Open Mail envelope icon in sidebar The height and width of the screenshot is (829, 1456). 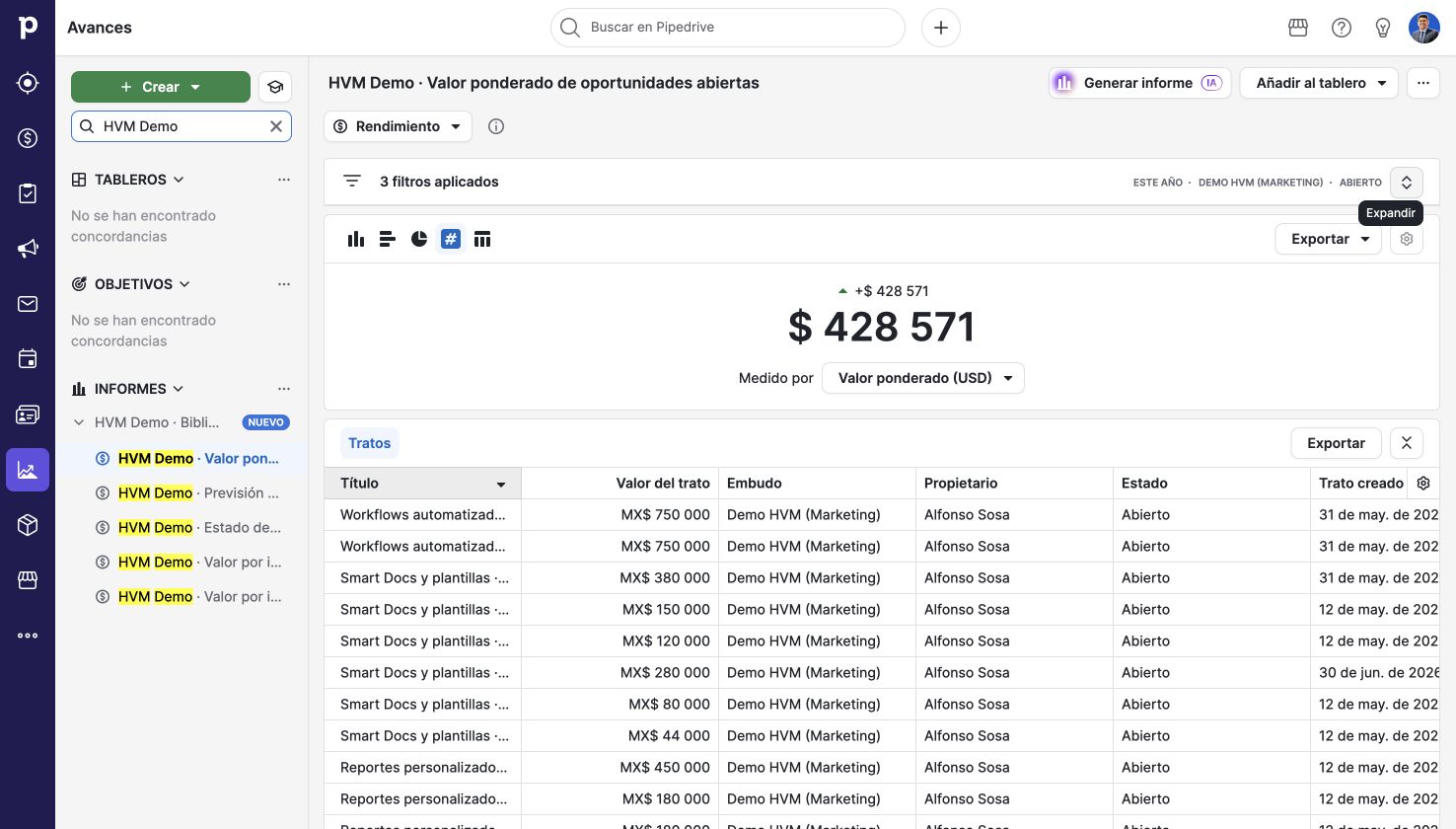[x=28, y=304]
